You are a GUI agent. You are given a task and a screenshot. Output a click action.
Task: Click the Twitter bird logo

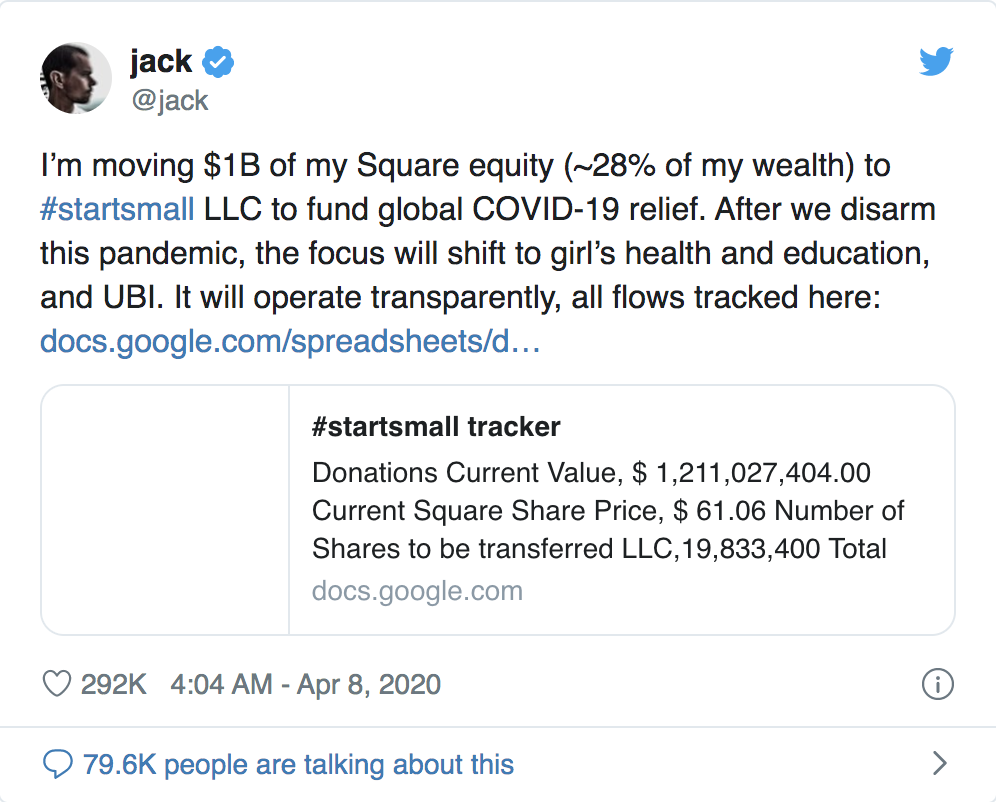pos(936,62)
